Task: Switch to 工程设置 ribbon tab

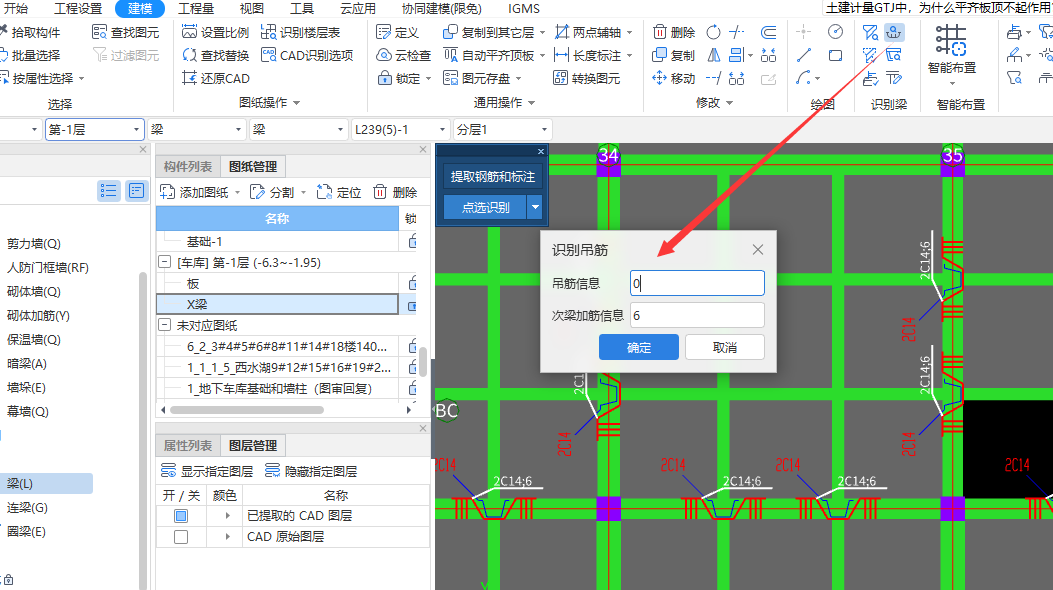Action: (x=78, y=9)
